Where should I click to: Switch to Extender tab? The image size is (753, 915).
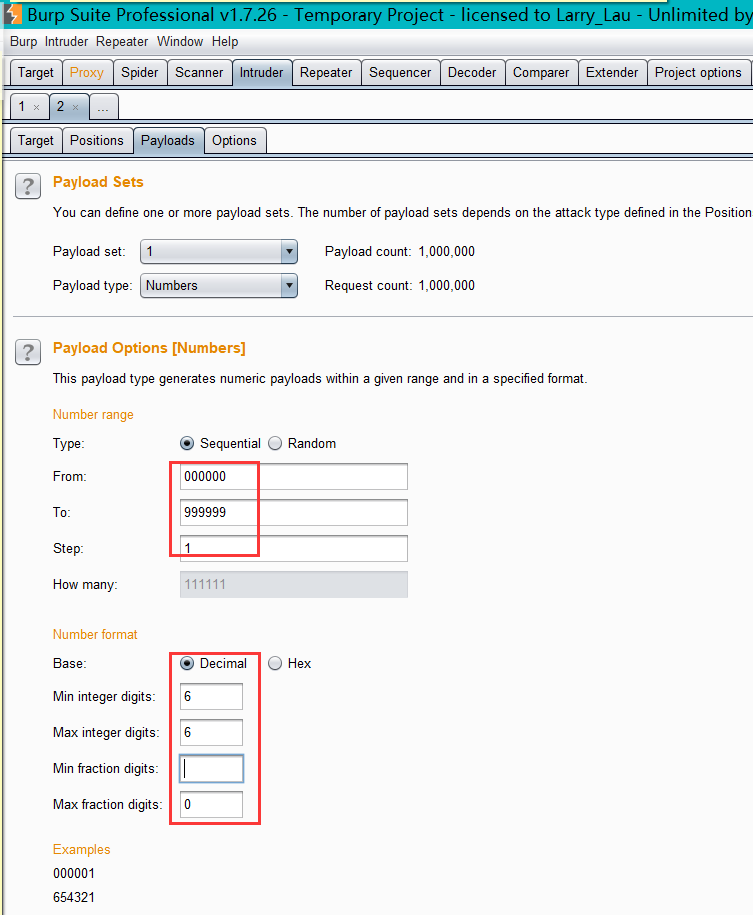click(x=612, y=72)
